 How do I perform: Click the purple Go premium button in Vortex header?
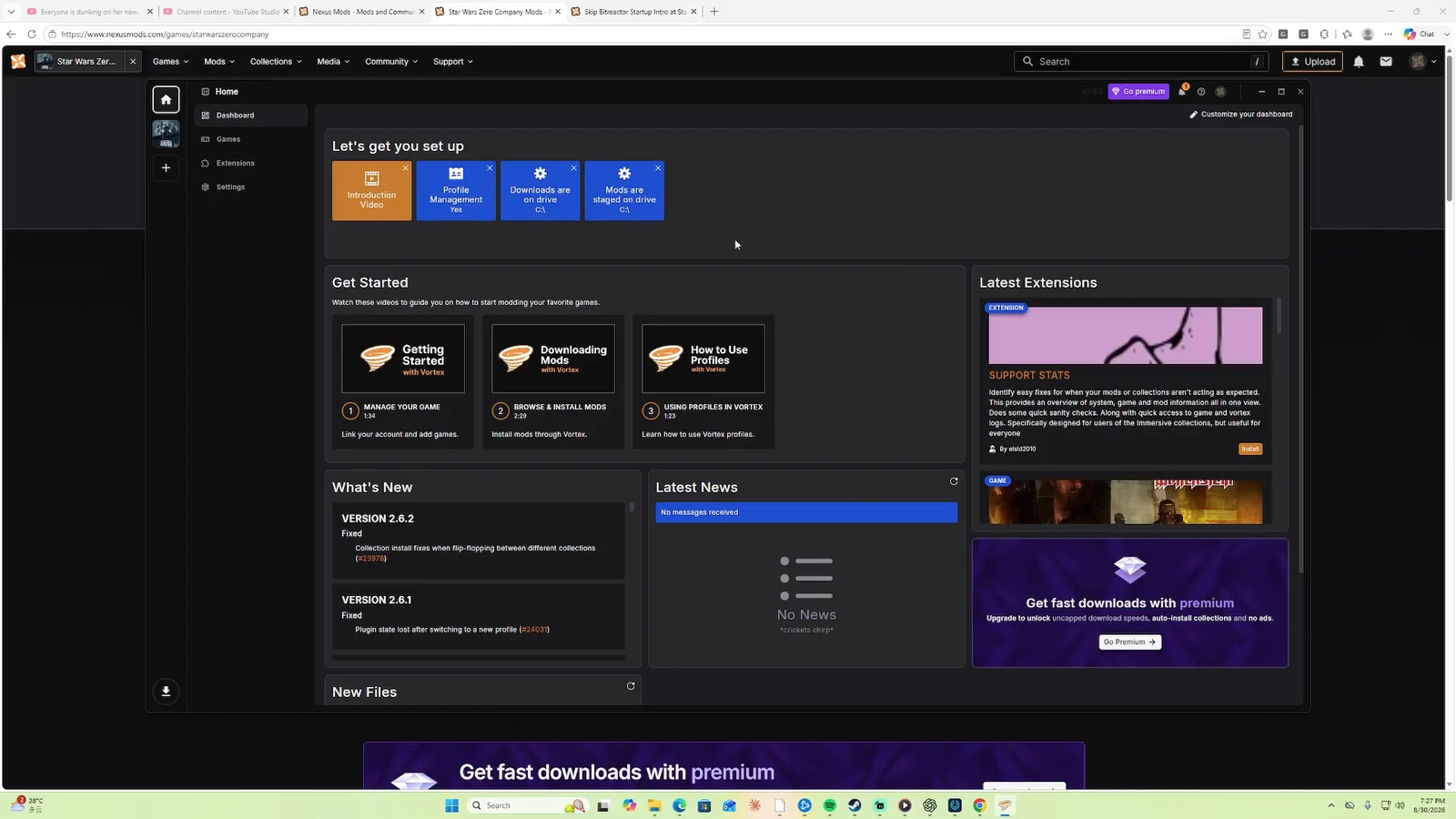1138,92
